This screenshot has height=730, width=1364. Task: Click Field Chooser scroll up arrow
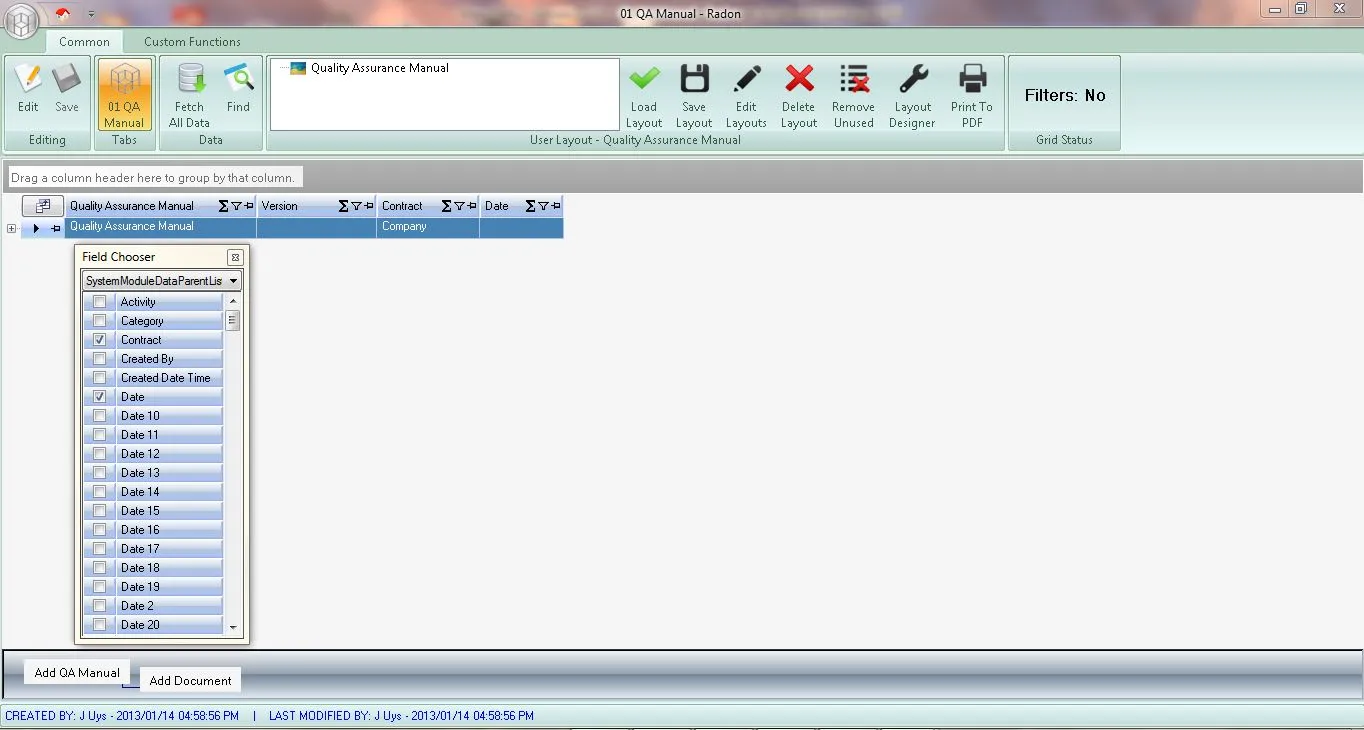click(x=233, y=301)
